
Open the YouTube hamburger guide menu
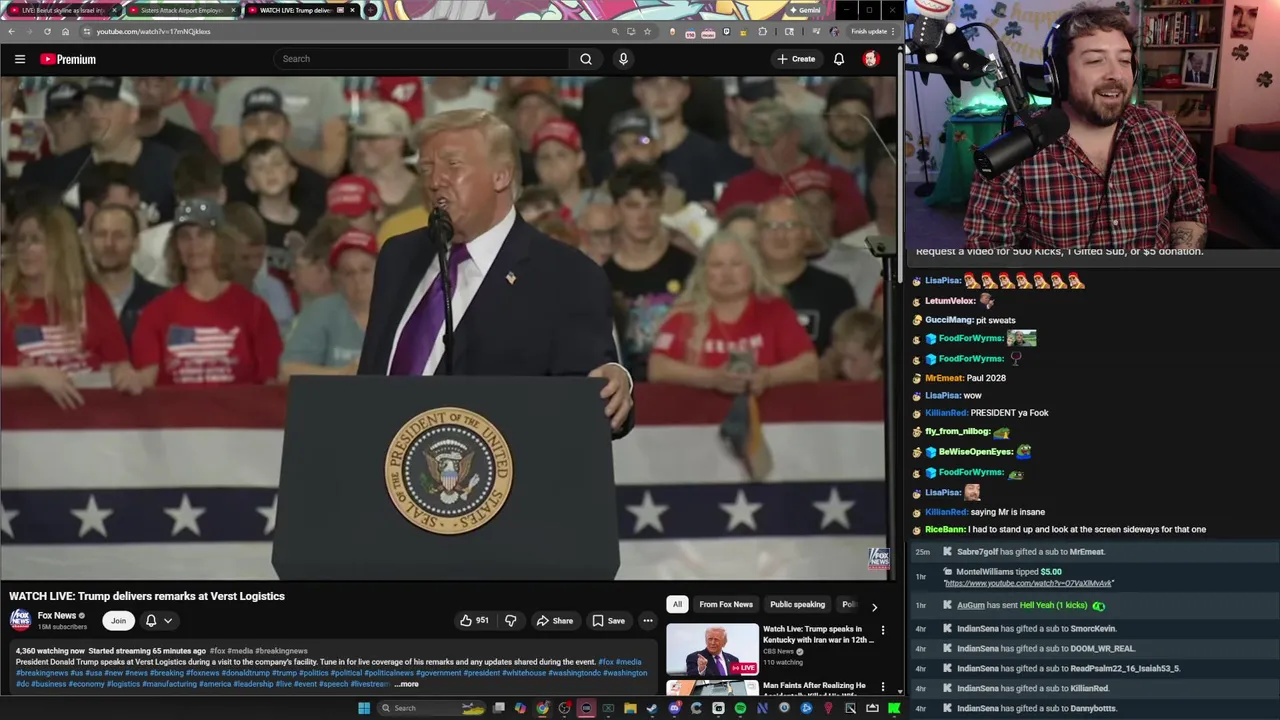19,59
